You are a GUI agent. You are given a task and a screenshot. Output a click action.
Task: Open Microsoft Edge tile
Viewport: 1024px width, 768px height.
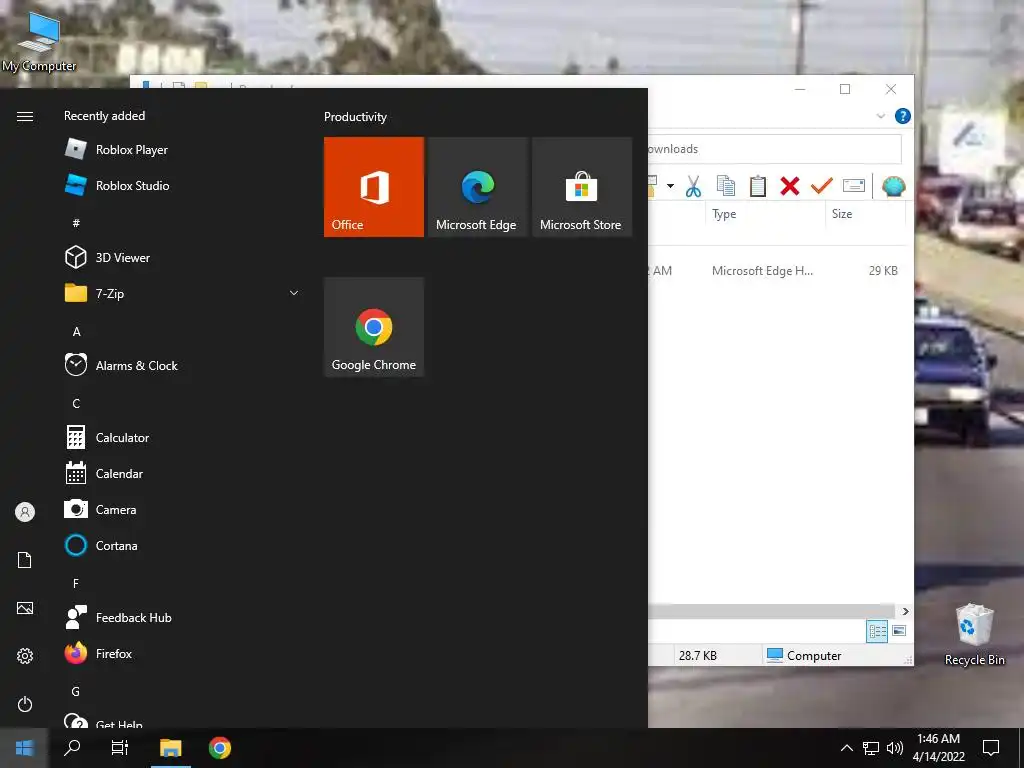click(477, 187)
